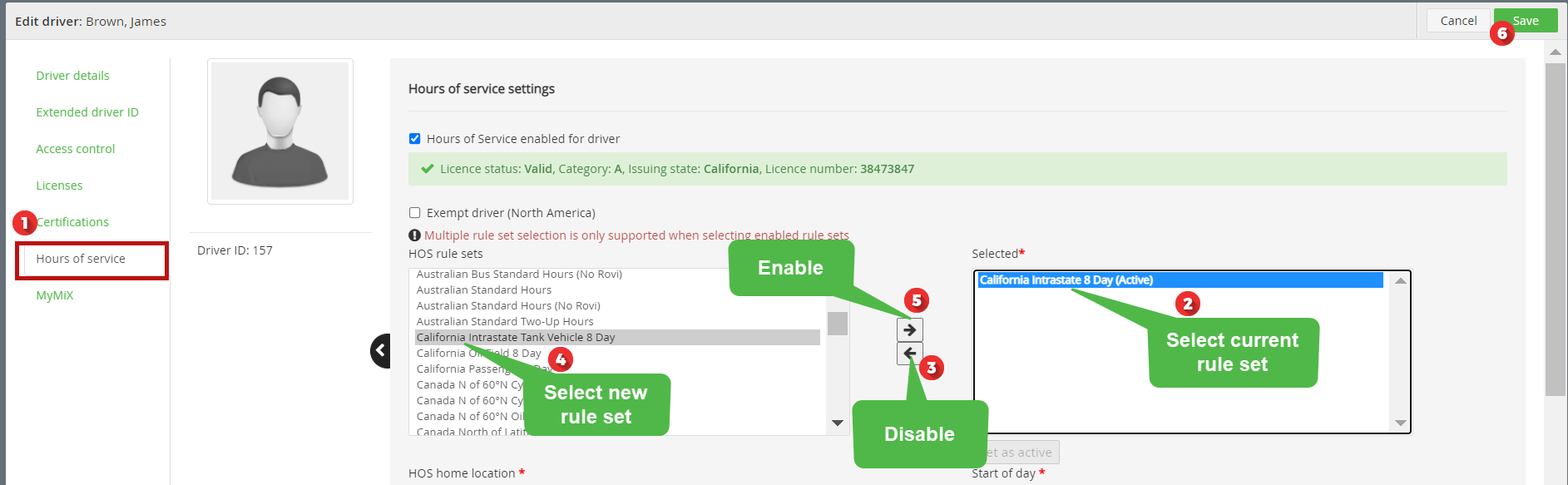Viewport: 1568px width, 485px height.
Task: Open the Driver details section
Action: click(x=72, y=76)
